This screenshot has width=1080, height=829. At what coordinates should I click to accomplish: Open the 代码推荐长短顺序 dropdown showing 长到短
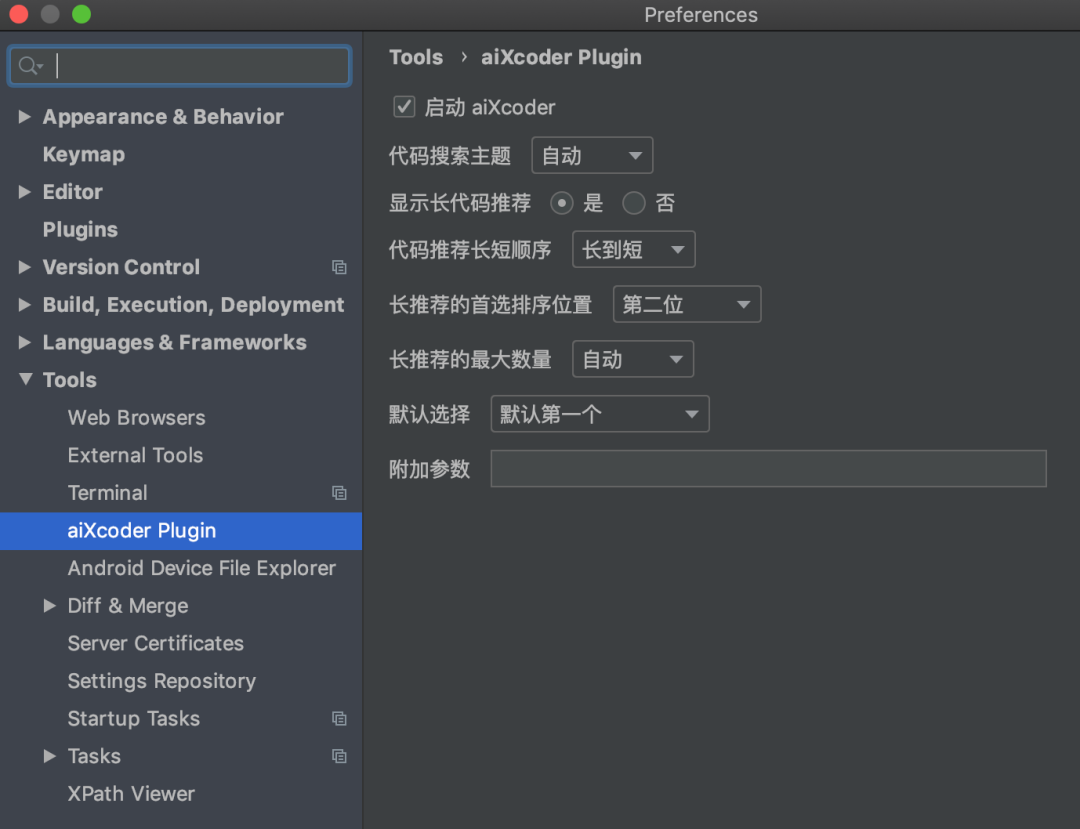tap(633, 249)
